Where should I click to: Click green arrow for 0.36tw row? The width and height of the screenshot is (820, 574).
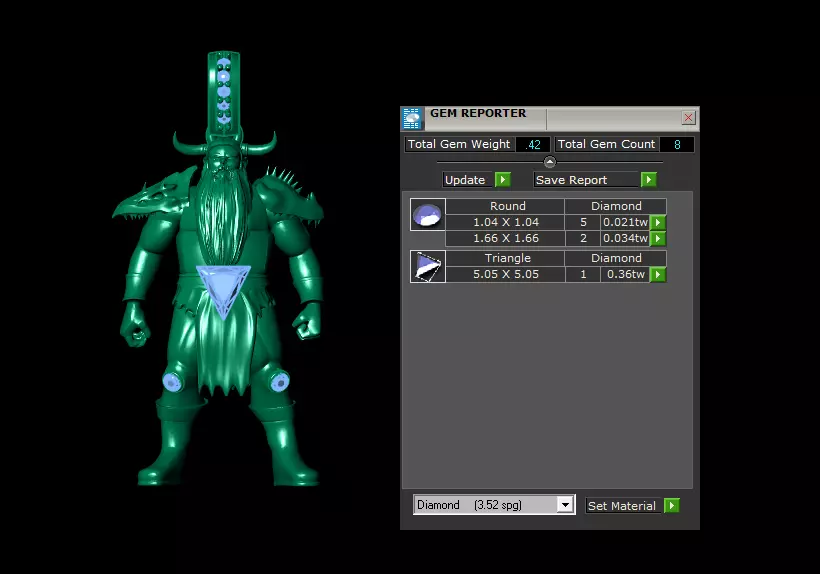pos(658,274)
